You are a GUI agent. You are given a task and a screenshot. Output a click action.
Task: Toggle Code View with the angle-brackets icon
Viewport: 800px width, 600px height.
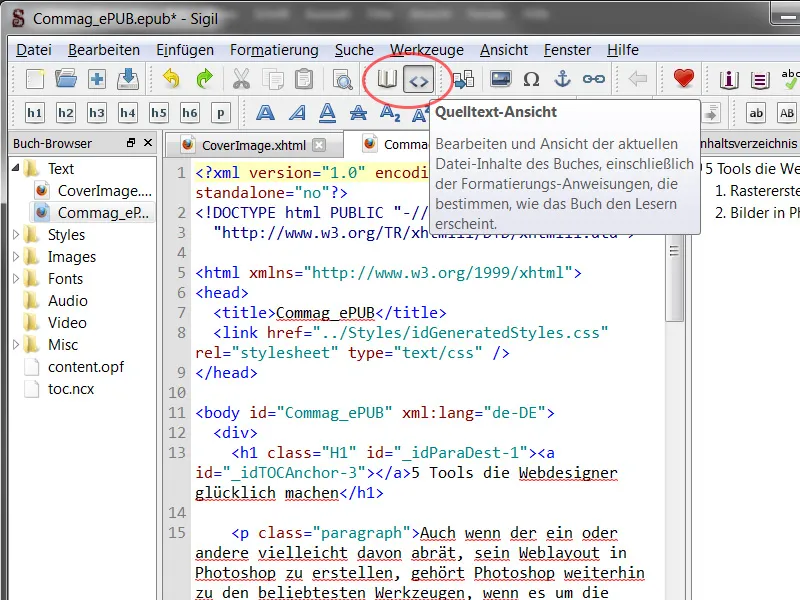tap(419, 80)
